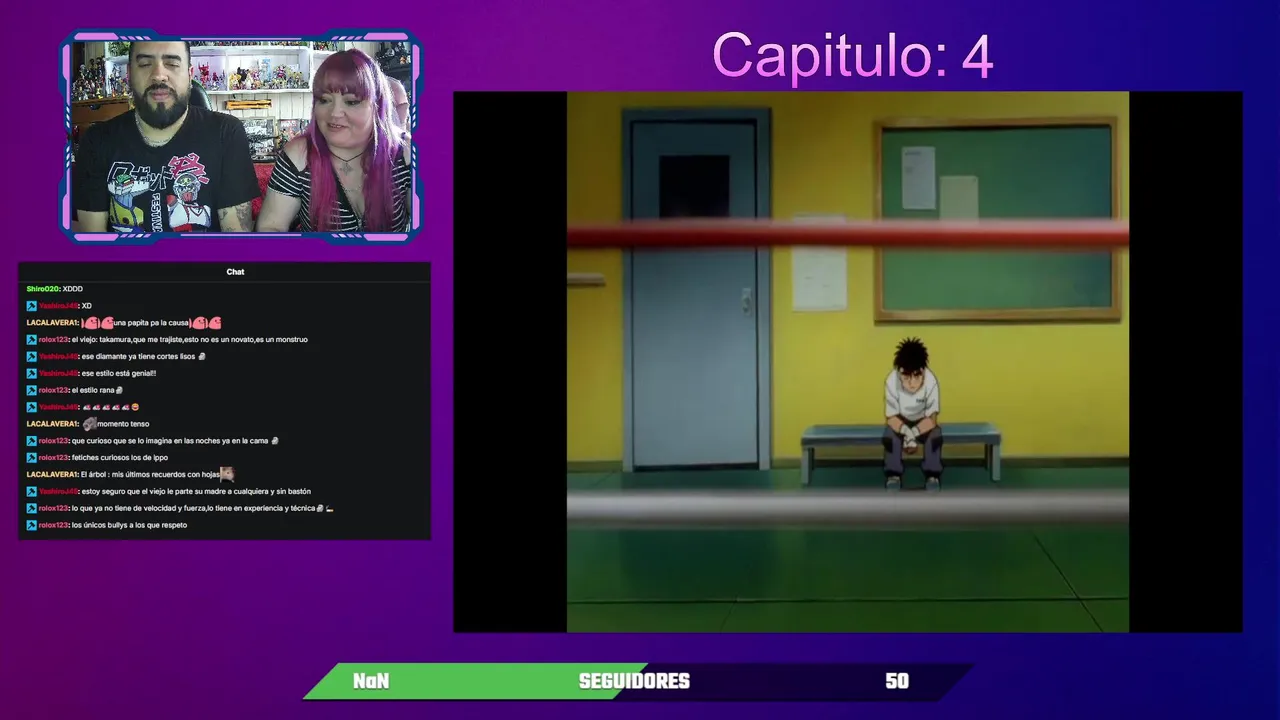Click the anime video playing area
The width and height of the screenshot is (1280, 720).
pos(848,362)
